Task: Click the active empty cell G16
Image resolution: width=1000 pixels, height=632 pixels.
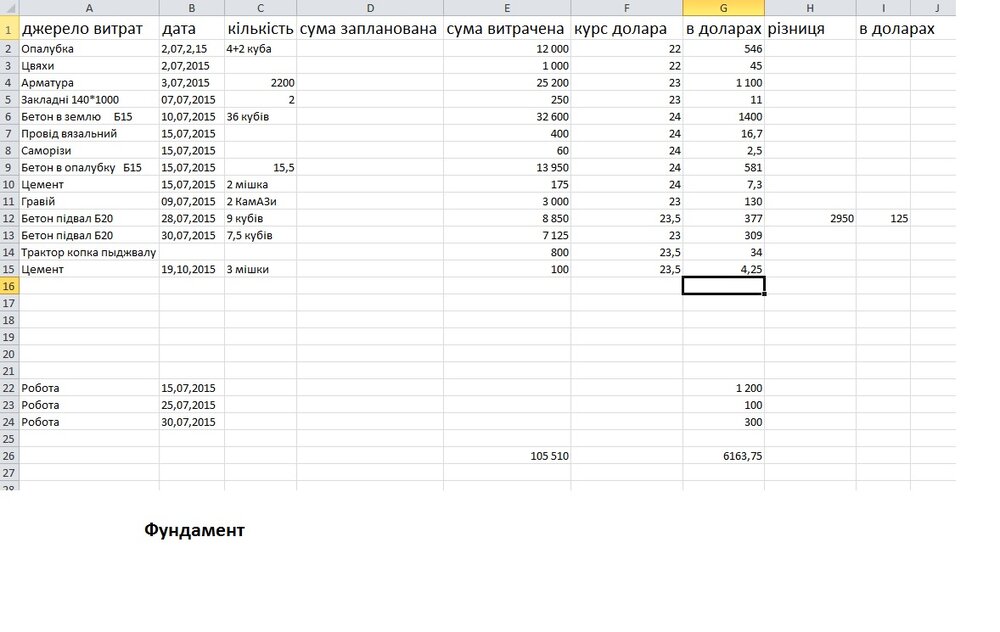Action: 723,286
